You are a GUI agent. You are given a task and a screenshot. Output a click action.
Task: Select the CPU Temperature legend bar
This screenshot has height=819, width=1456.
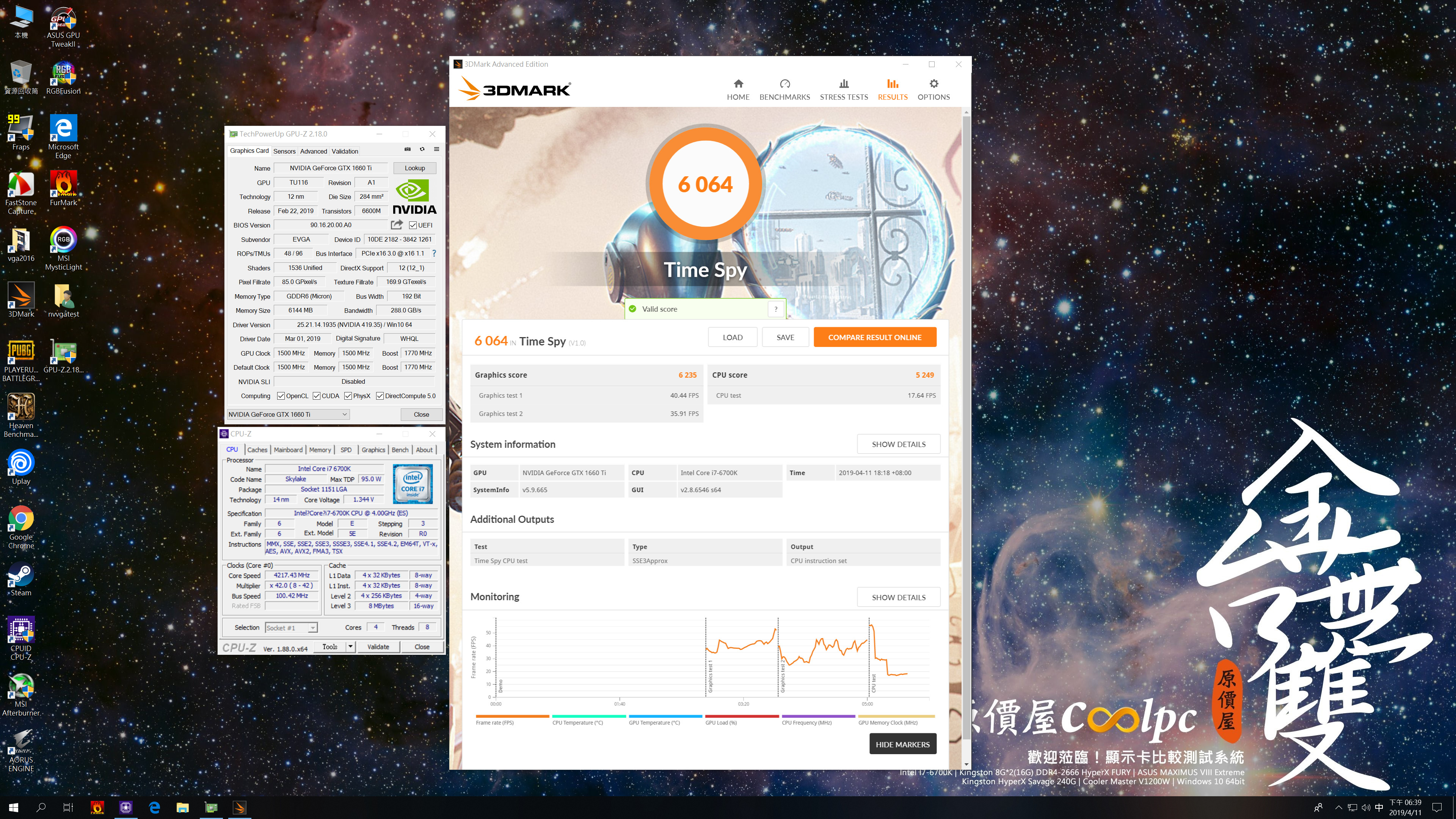point(589,716)
